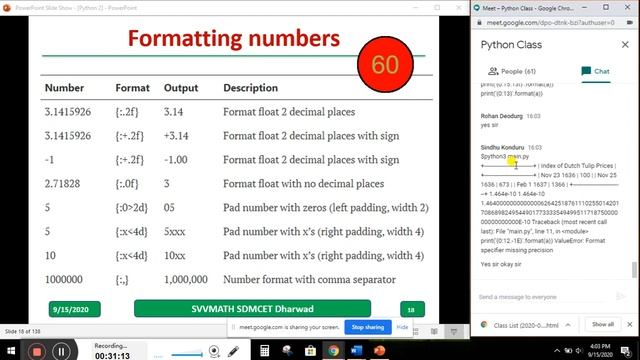
Task: Open the Windows Start menu
Action: click(11, 351)
